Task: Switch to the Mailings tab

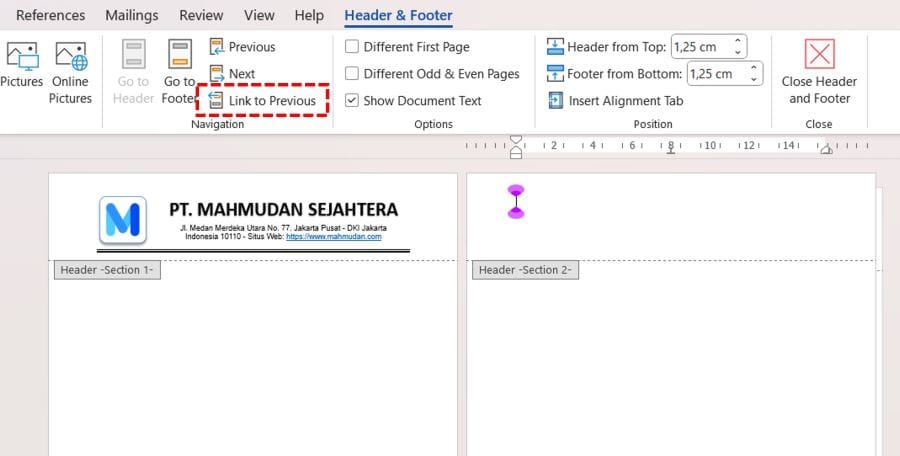Action: click(x=132, y=16)
